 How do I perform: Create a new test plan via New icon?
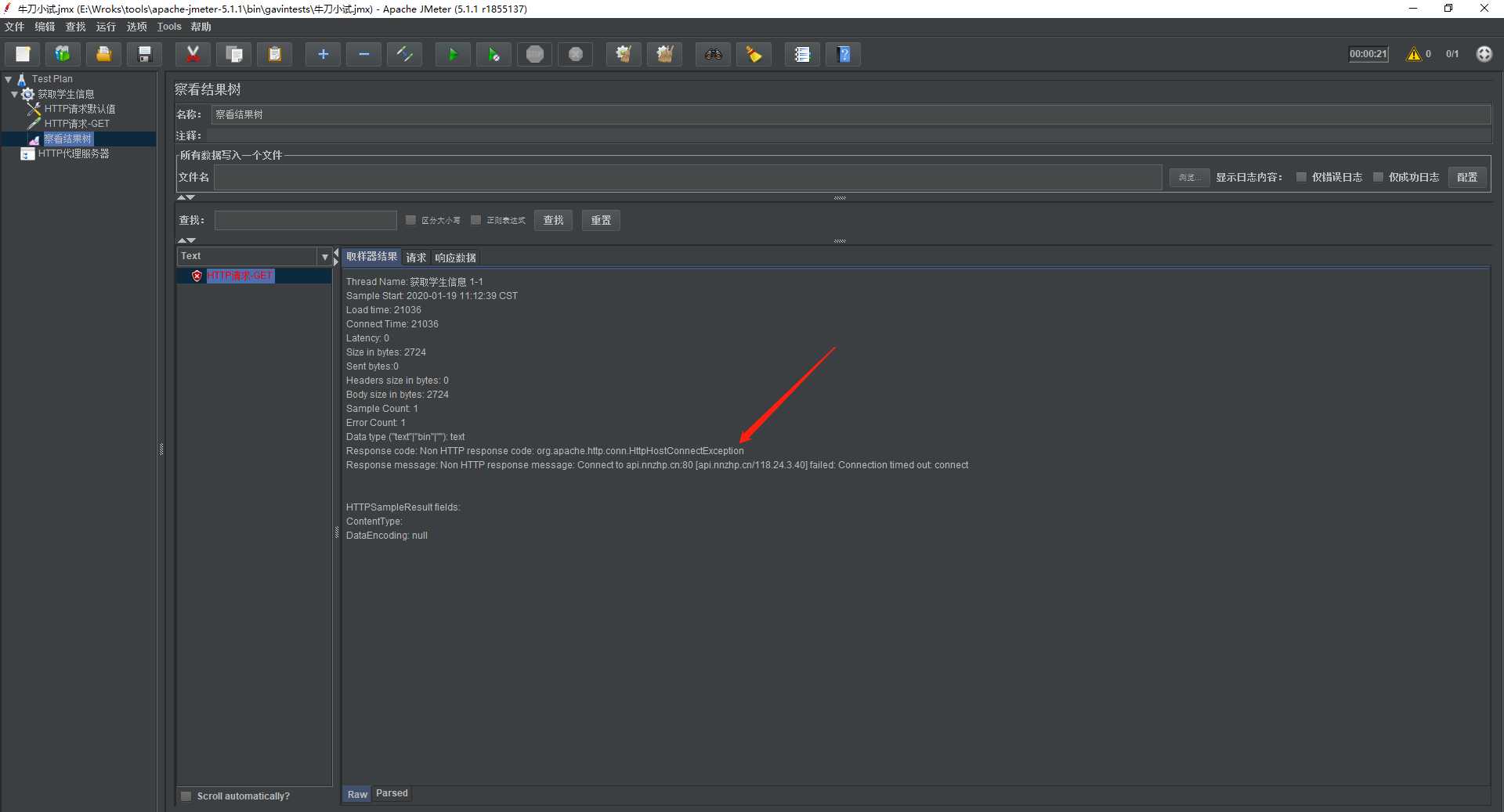tap(23, 54)
